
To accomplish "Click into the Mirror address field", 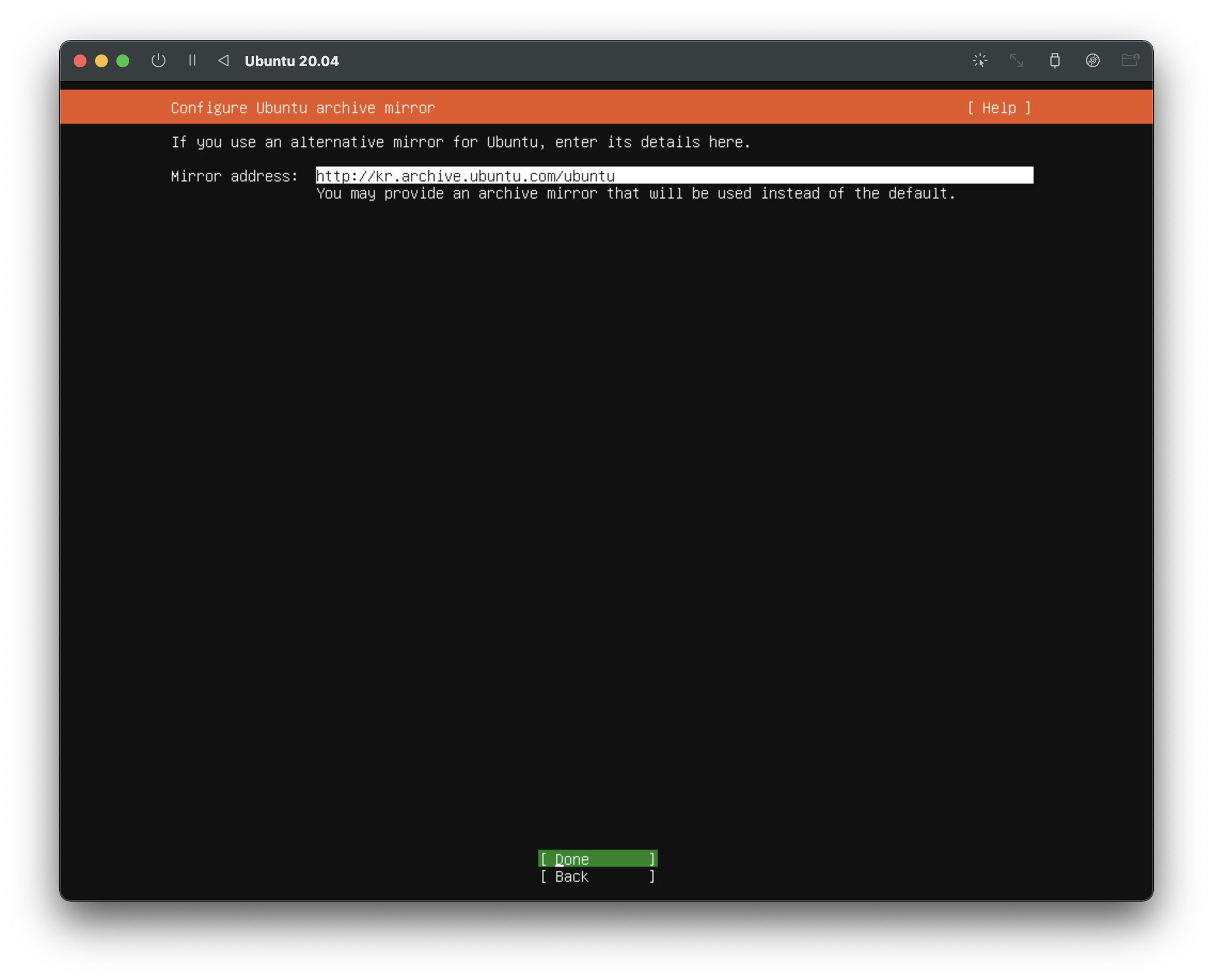I will [x=674, y=176].
